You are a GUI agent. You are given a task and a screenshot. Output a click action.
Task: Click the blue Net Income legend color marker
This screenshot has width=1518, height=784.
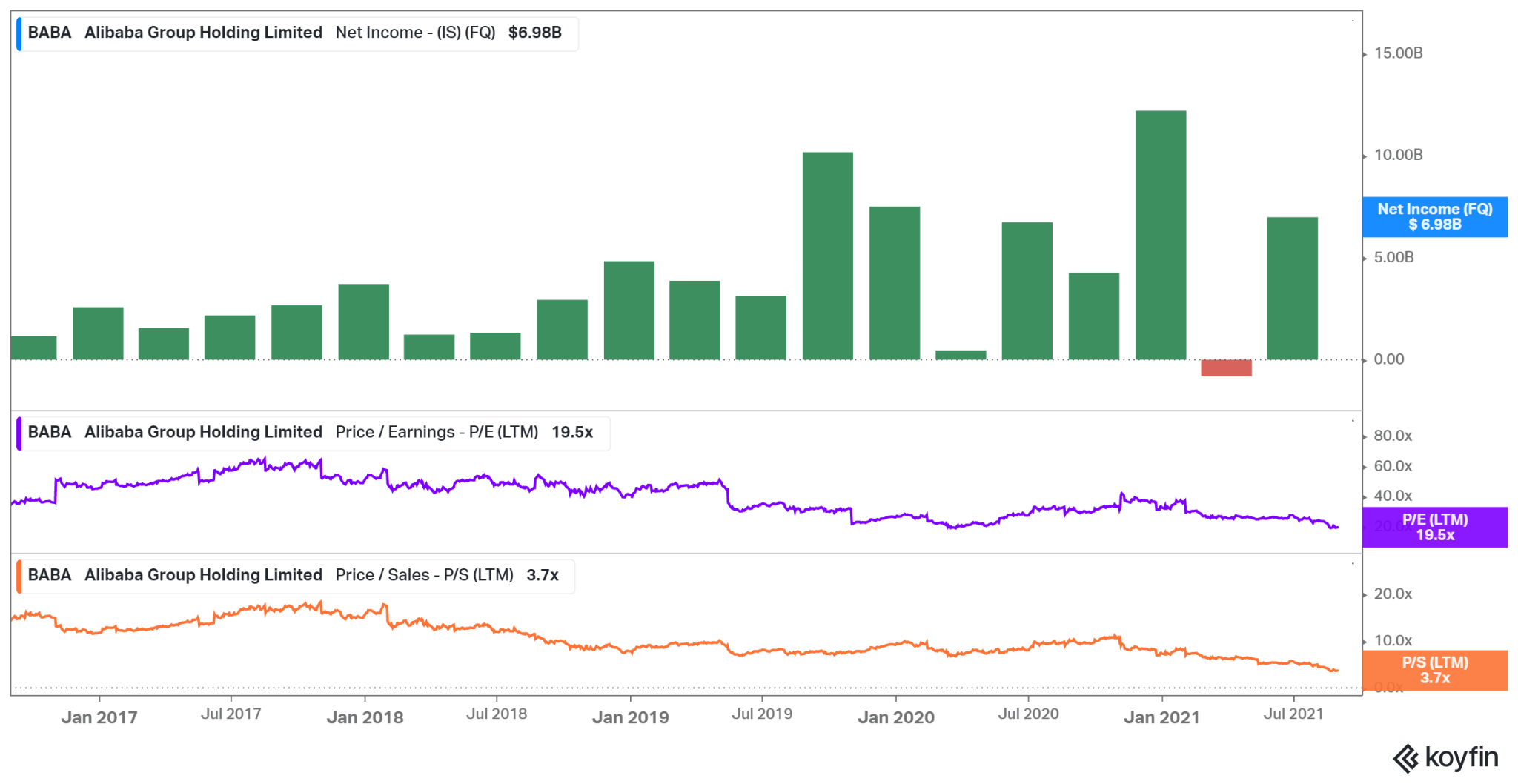point(19,33)
